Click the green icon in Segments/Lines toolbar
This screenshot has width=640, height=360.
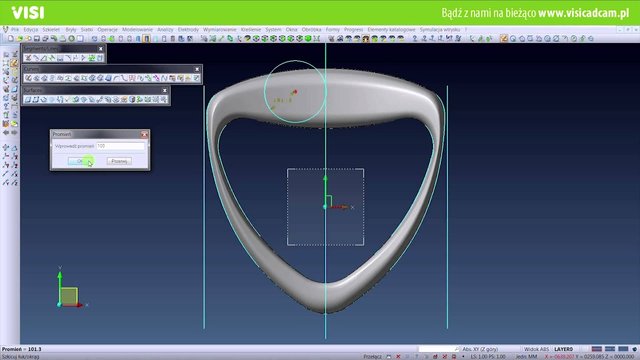[x=92, y=58]
